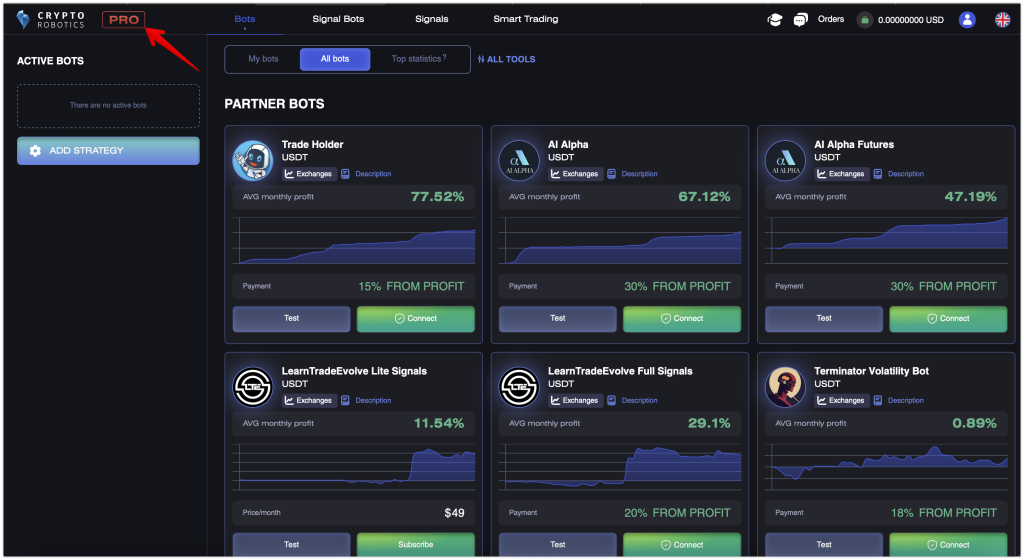Click the 67.12% profit value
The image size is (1024, 560).
coord(704,196)
